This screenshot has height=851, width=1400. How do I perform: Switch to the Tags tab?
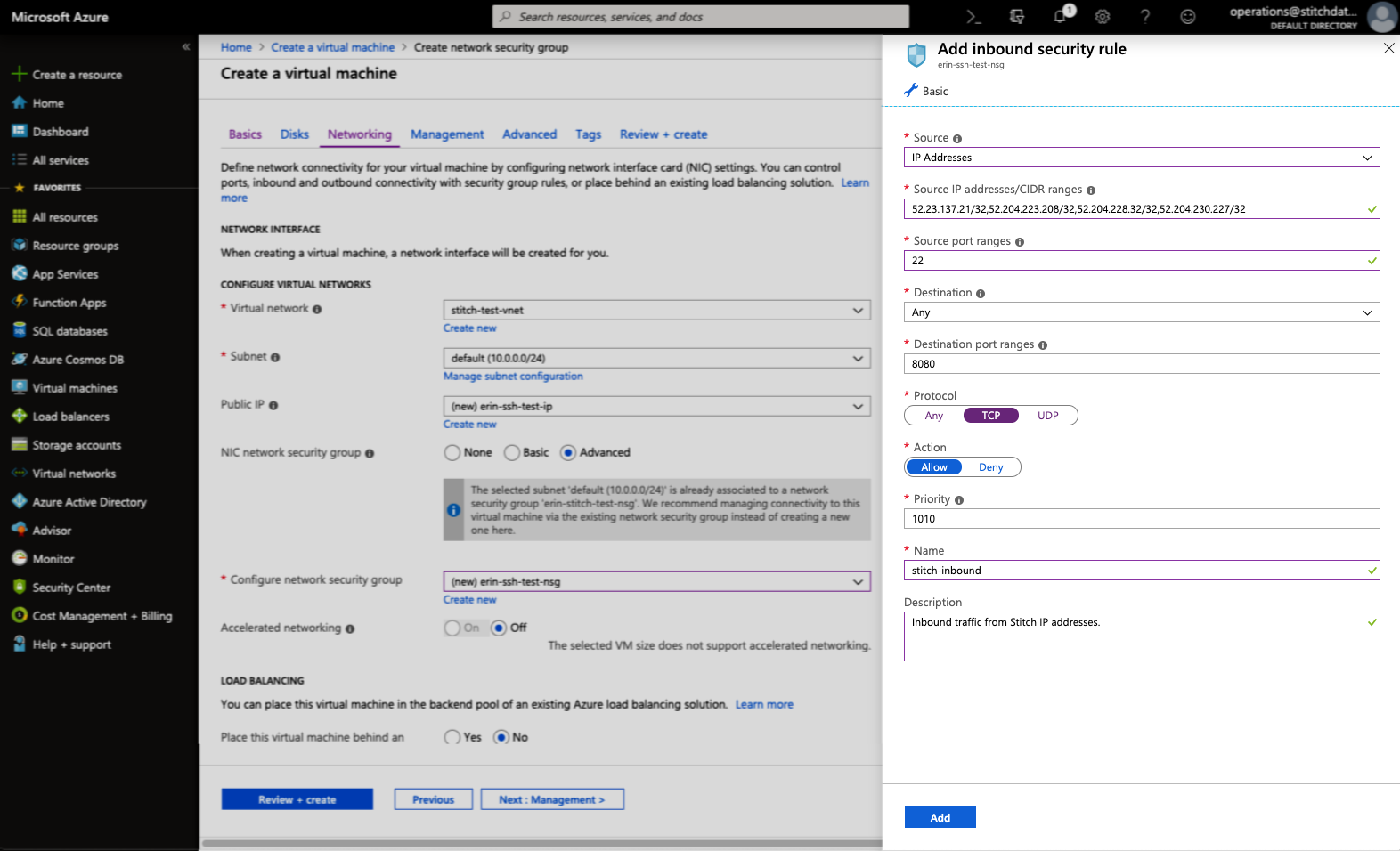click(588, 134)
